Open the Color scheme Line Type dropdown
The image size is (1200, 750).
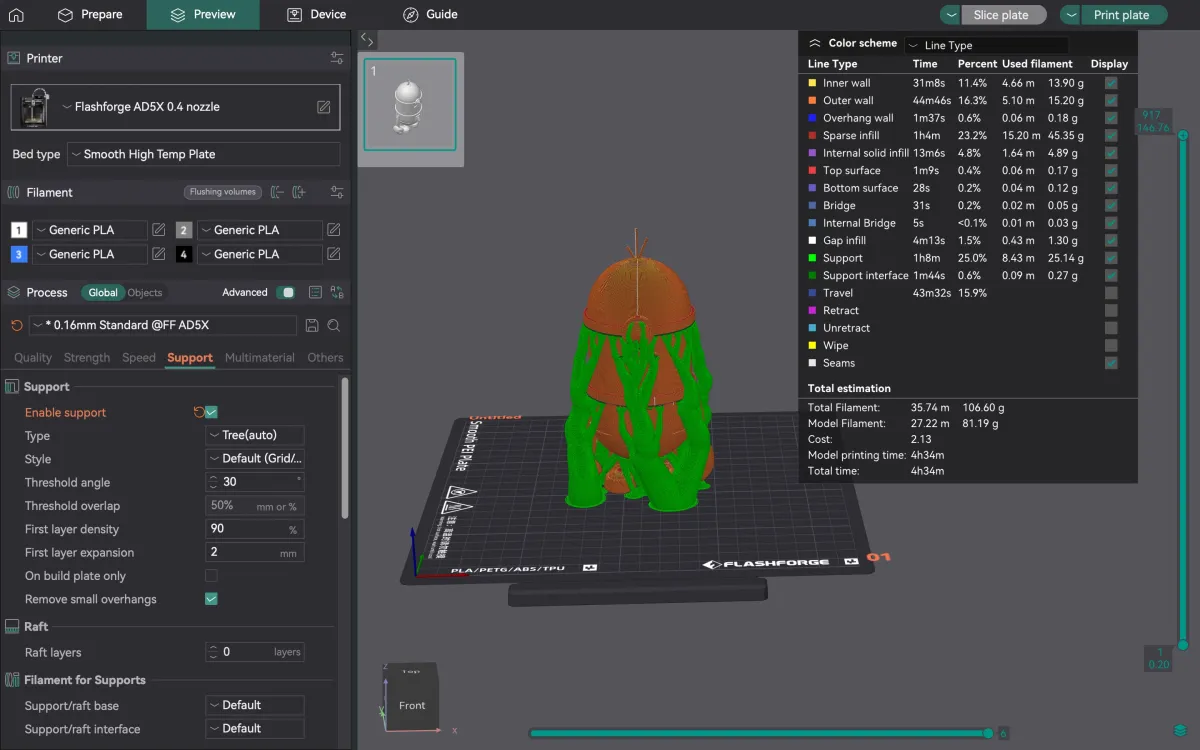pos(986,45)
